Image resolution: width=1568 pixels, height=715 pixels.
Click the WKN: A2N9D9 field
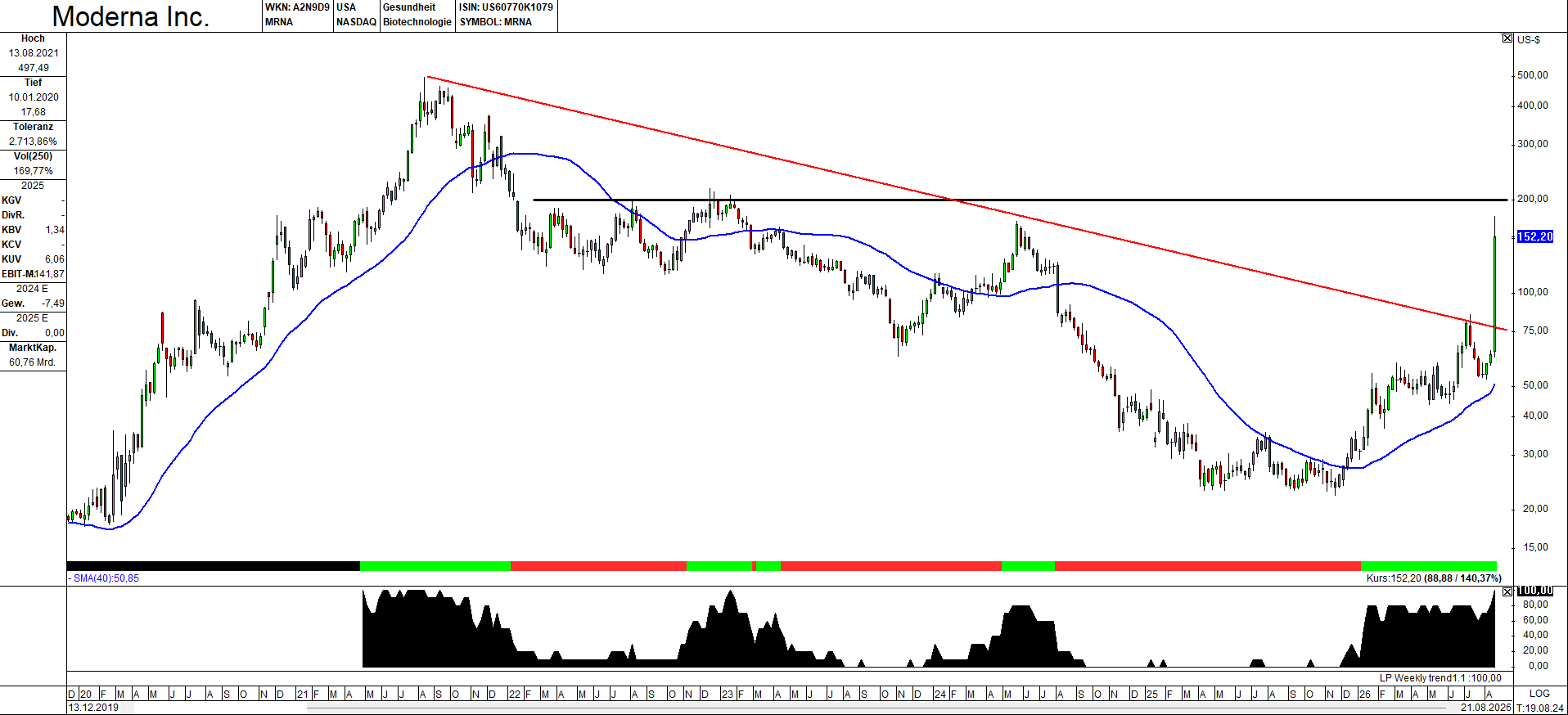pos(297,7)
